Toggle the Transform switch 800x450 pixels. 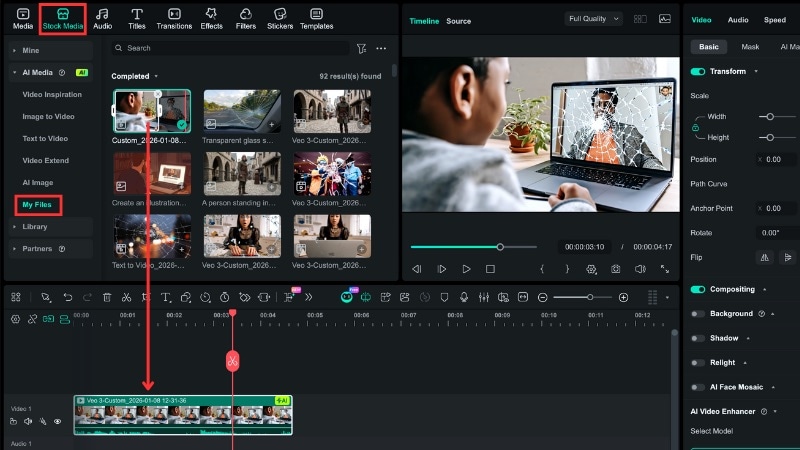coord(697,71)
